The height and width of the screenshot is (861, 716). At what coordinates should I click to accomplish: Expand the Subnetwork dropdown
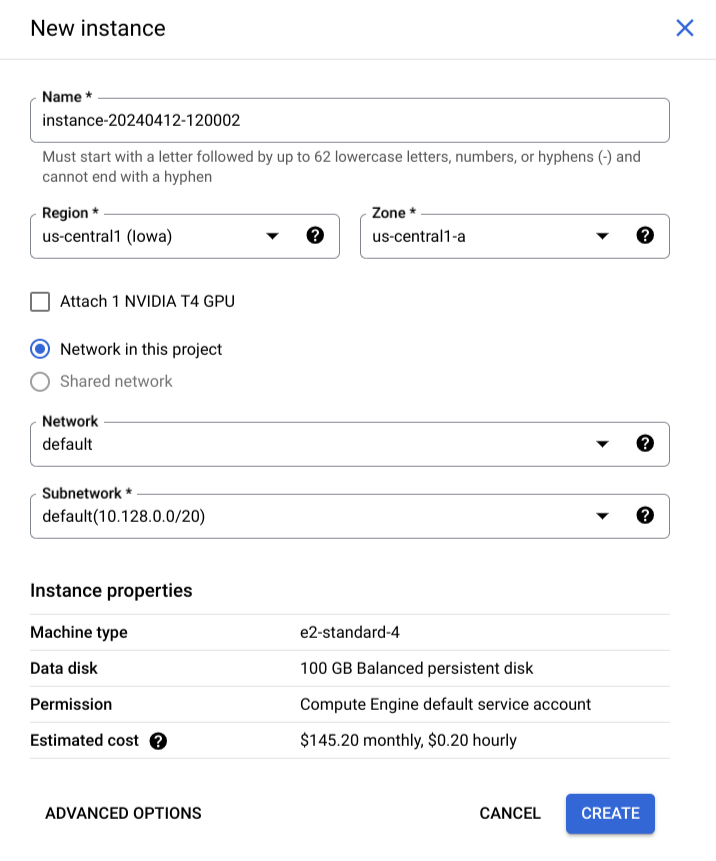(x=300, y=516)
